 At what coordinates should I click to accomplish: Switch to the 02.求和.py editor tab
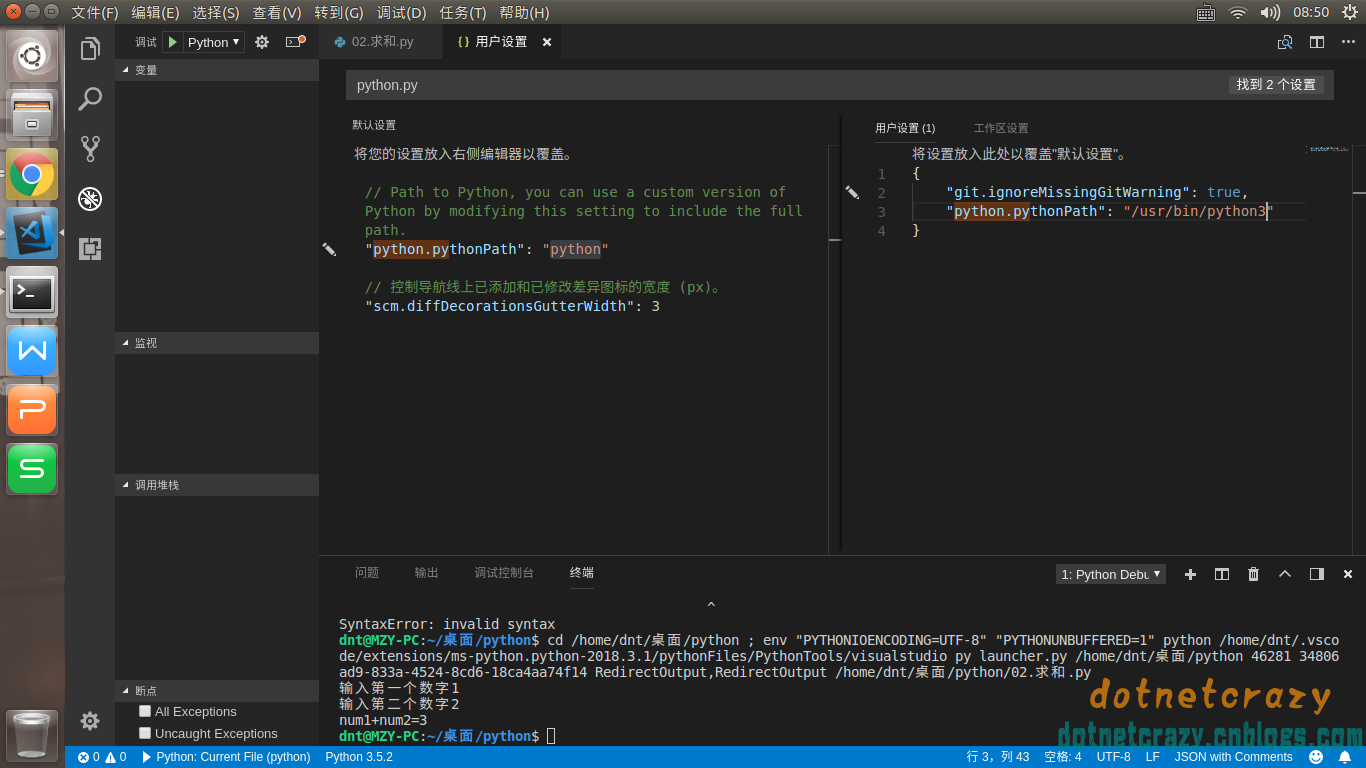pos(383,42)
